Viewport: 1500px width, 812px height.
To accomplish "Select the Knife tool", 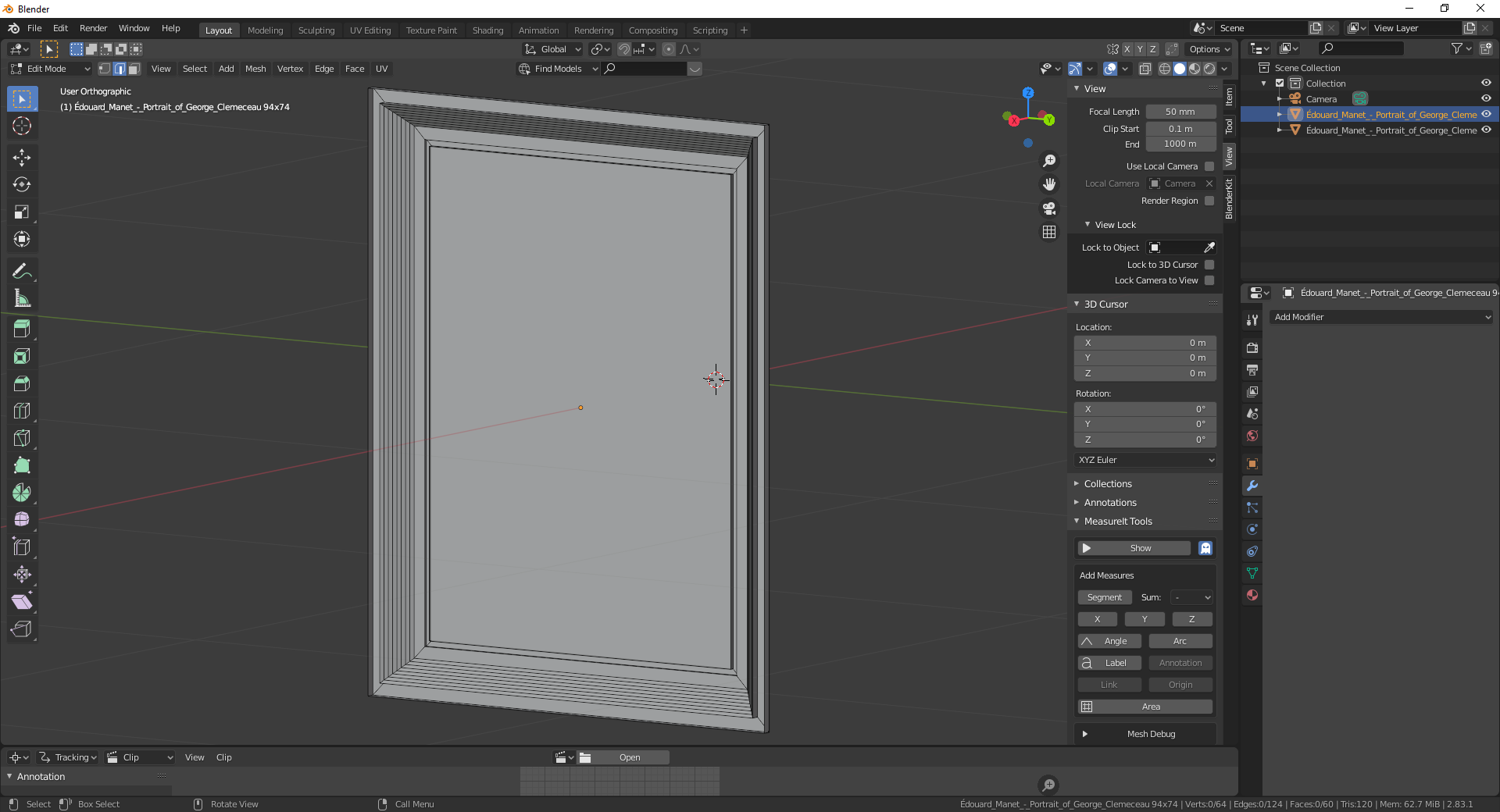I will point(22,439).
